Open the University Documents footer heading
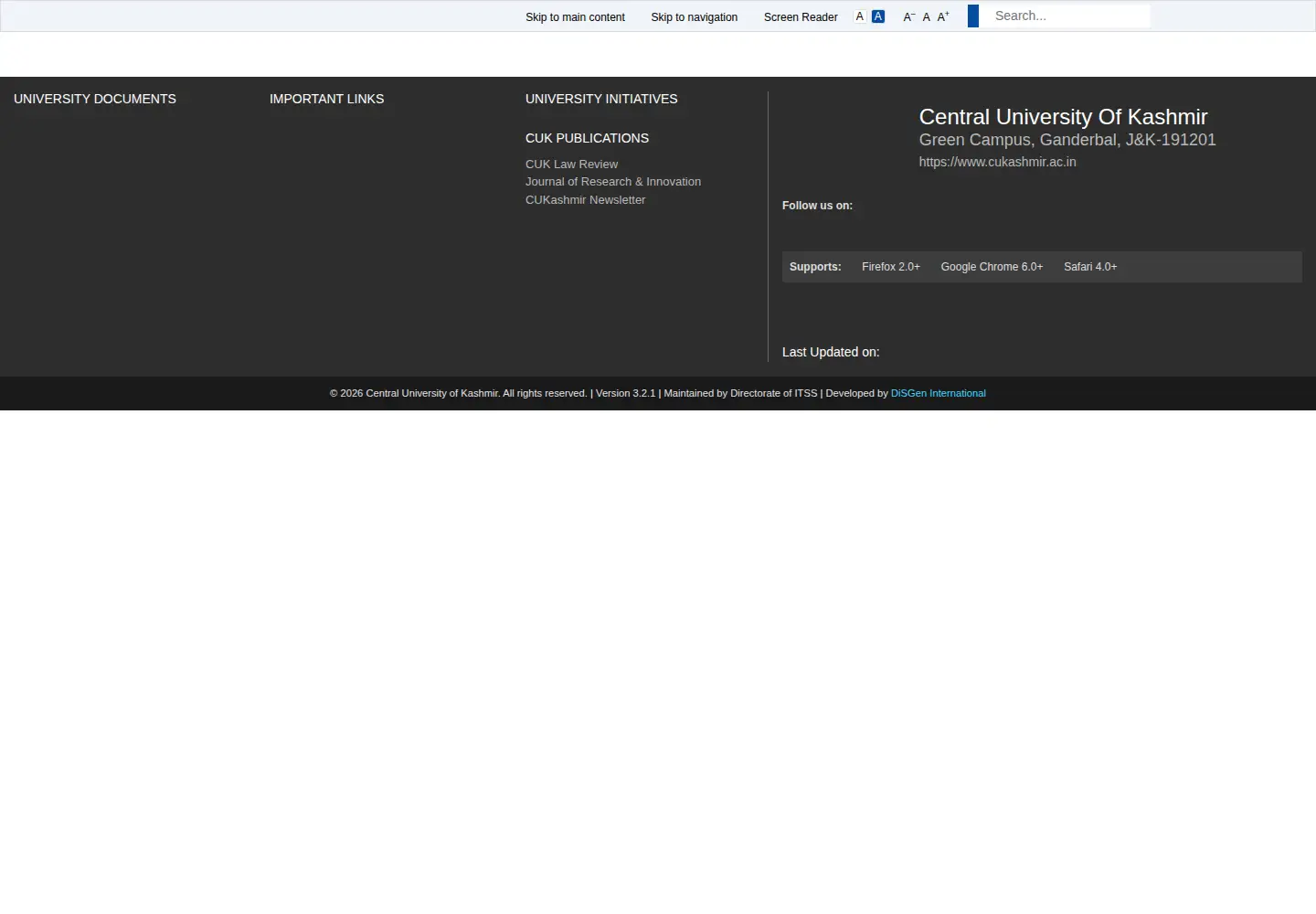Screen dimensions: 1316x914 tap(95, 99)
